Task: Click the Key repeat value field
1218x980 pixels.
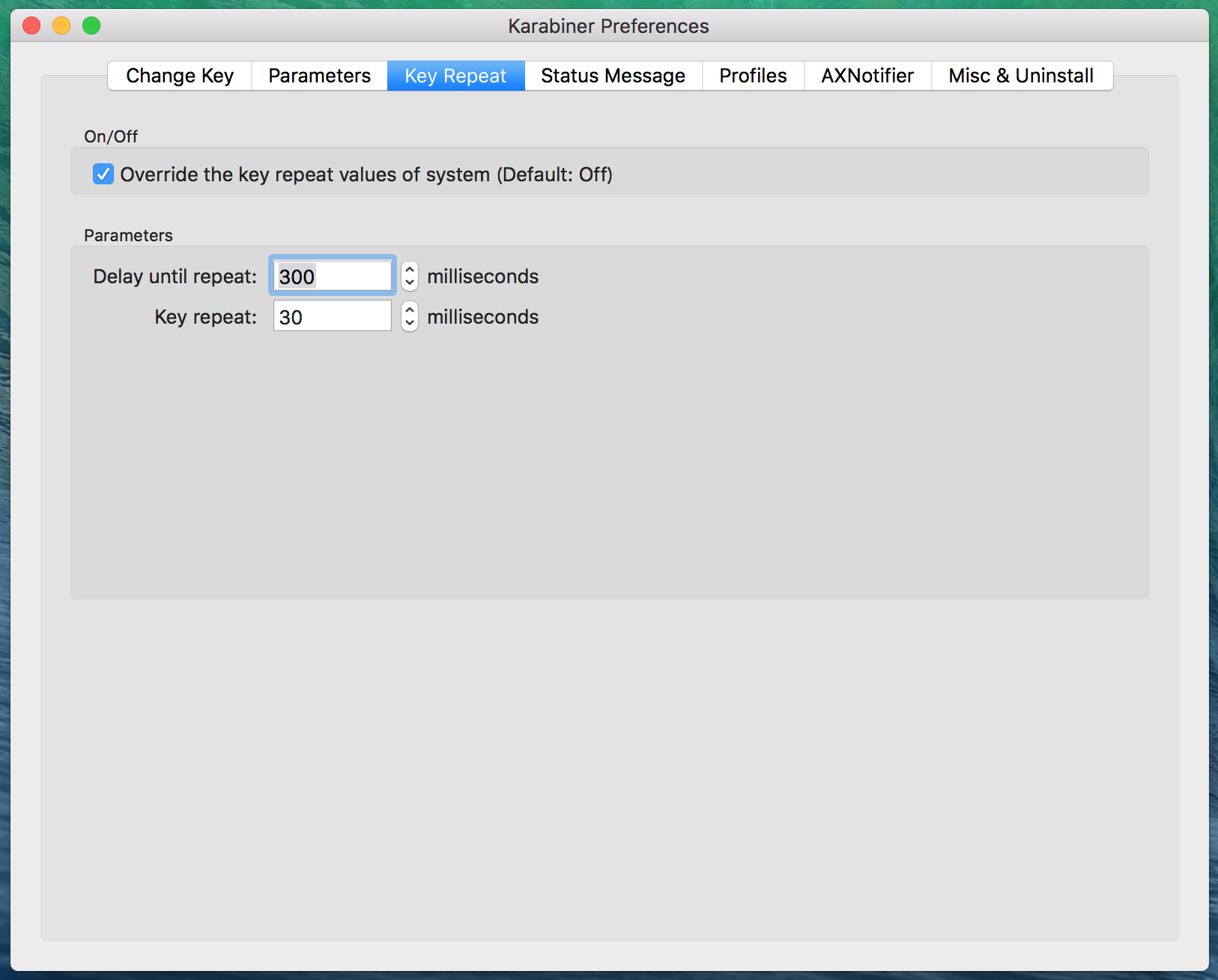Action: (x=333, y=315)
